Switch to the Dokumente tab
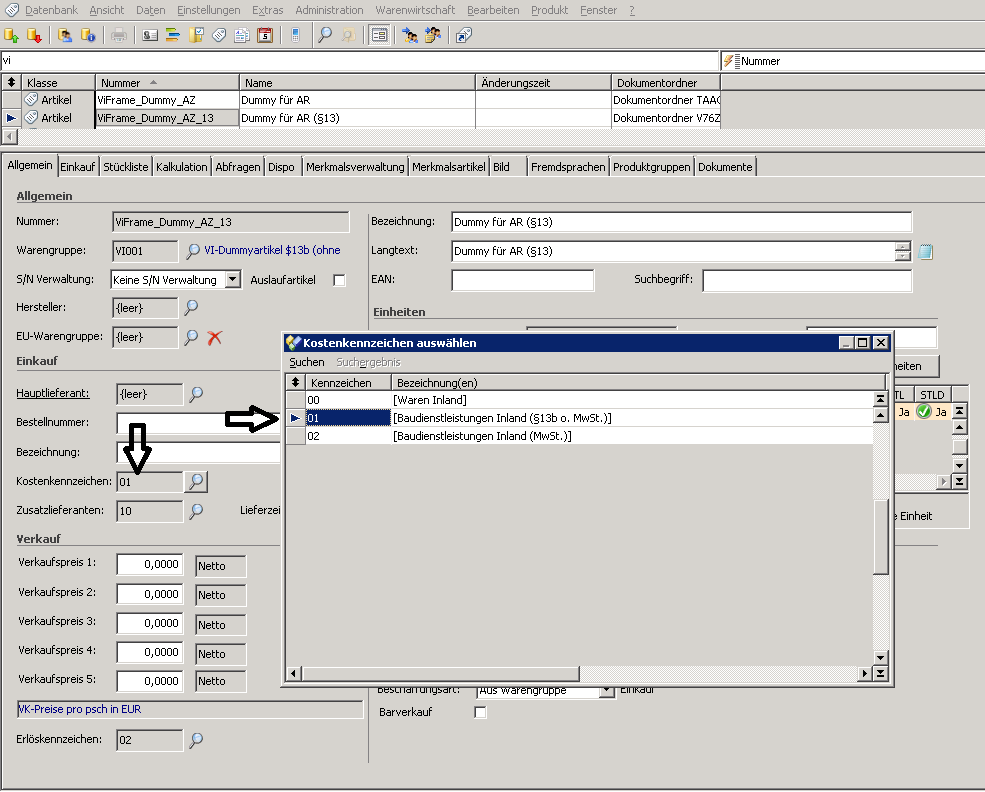The height and width of the screenshot is (792, 985). (x=725, y=167)
